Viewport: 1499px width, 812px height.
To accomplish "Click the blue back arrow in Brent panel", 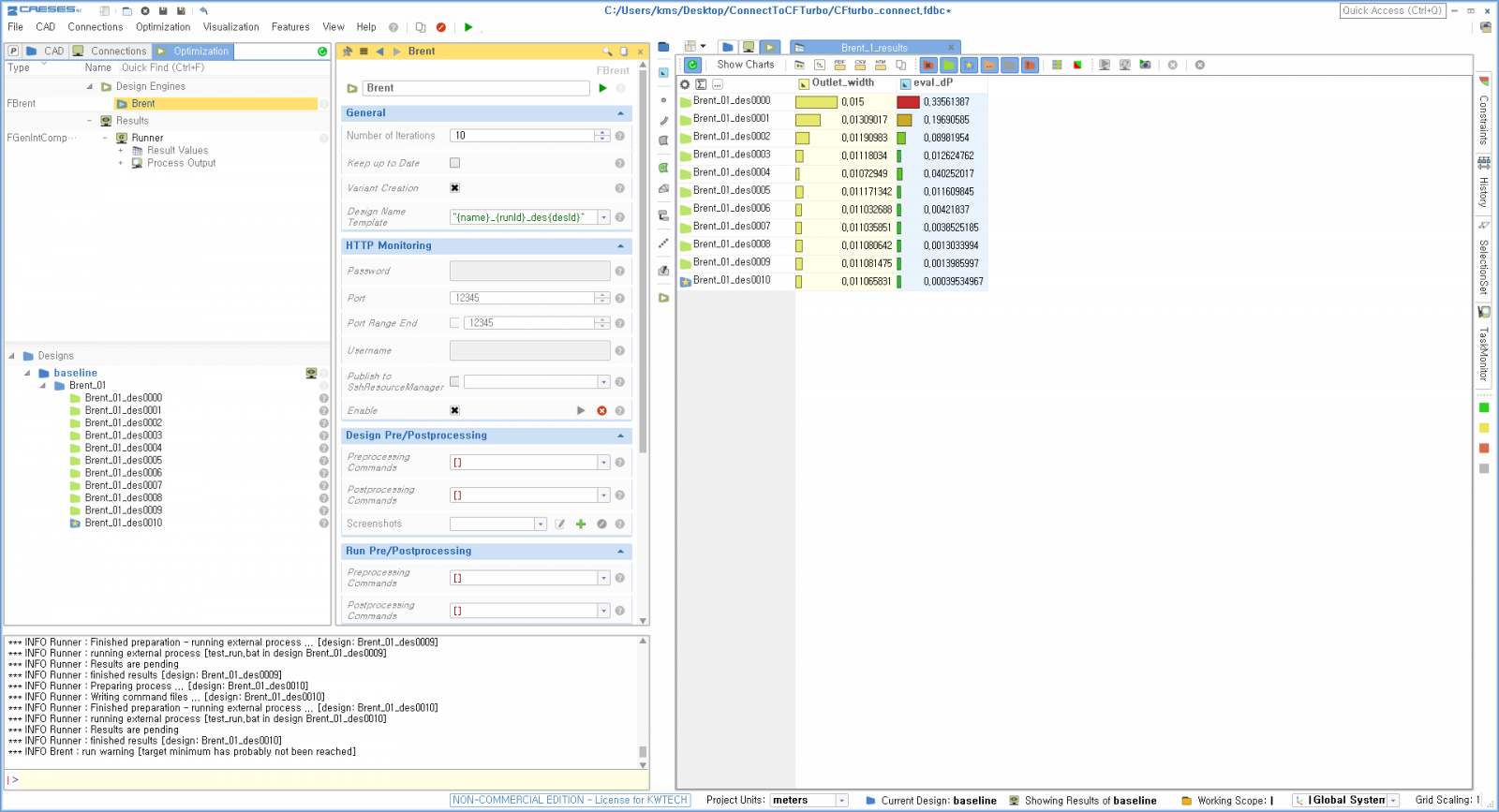I will [379, 52].
